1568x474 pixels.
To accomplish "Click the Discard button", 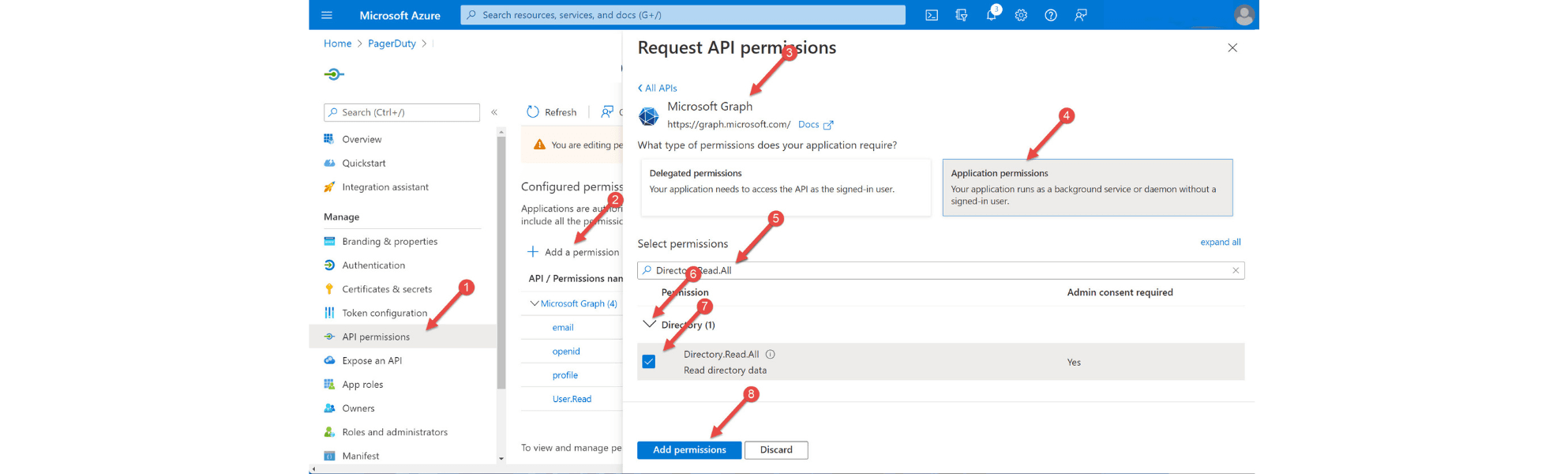I will click(776, 450).
